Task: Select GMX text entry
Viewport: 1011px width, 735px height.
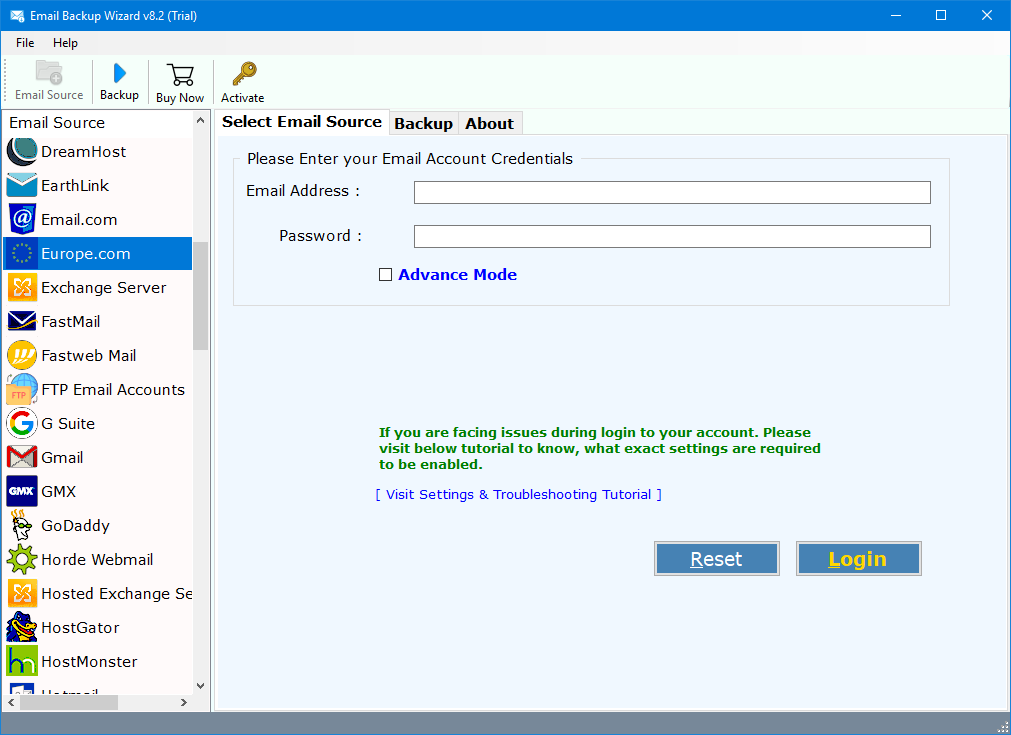Action: 59,491
